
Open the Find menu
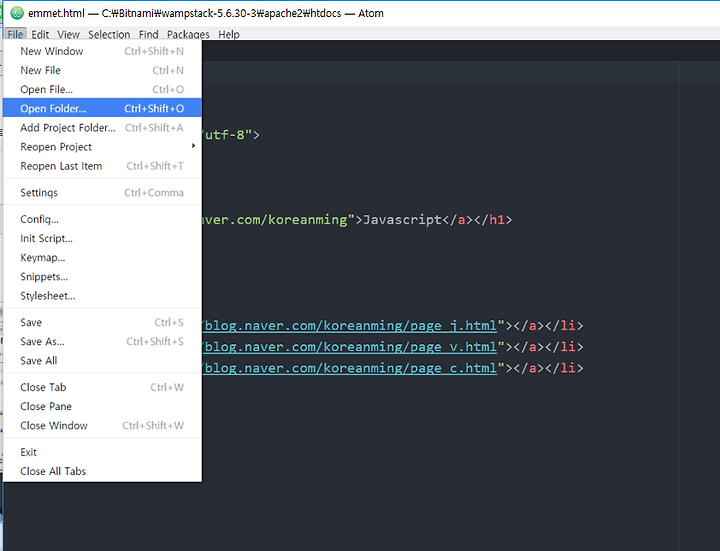coord(149,34)
